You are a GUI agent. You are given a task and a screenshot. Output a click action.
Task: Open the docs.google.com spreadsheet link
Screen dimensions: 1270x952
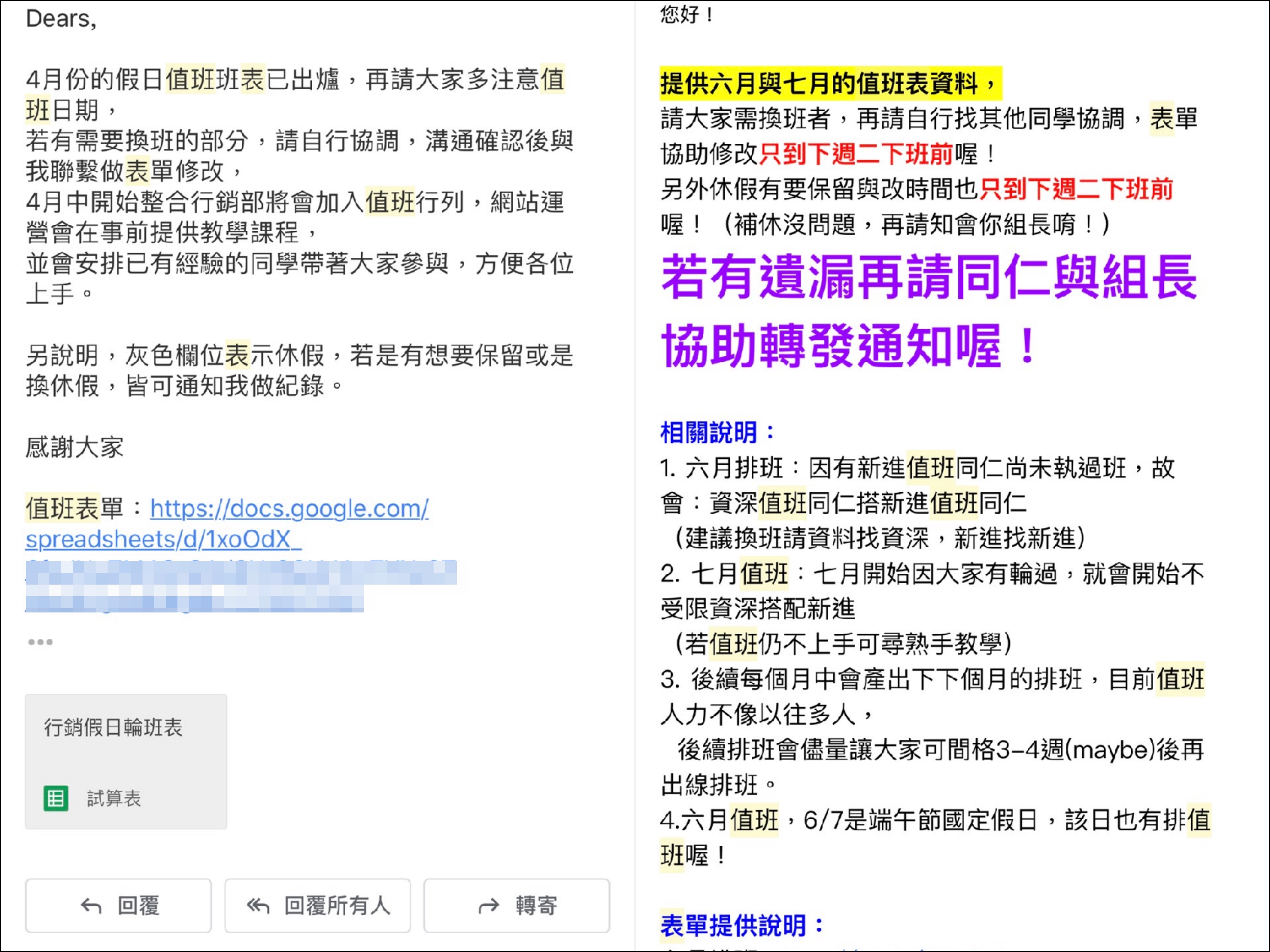click(289, 508)
